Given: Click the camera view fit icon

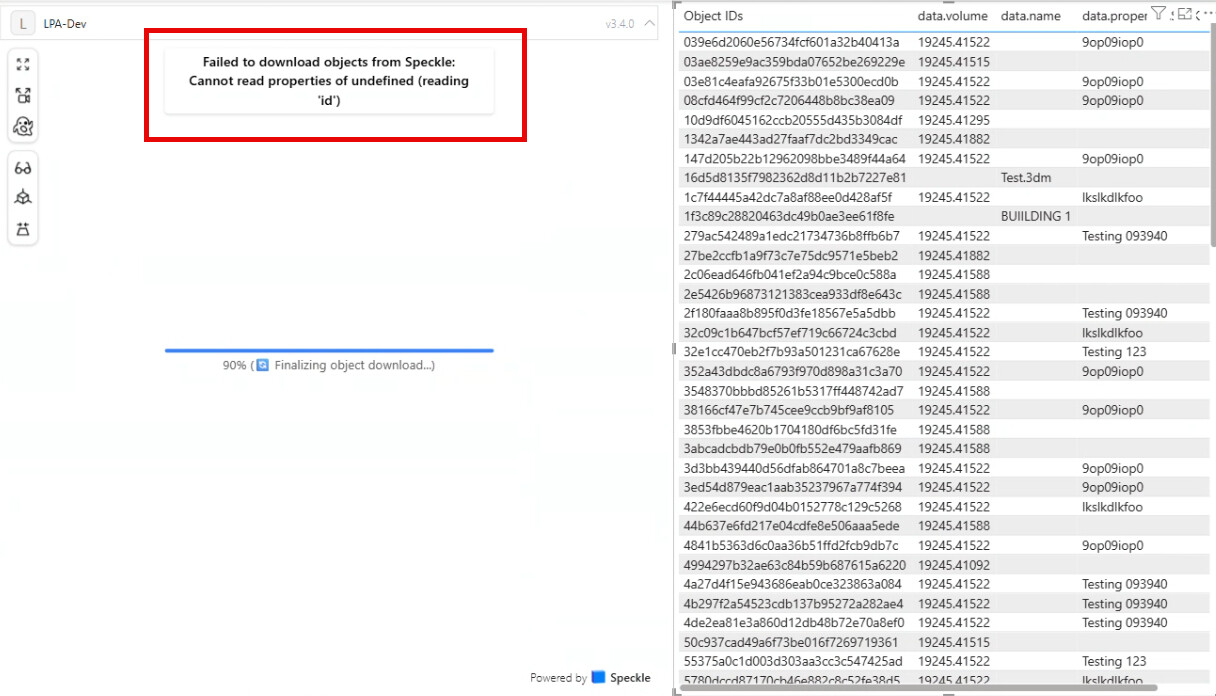Looking at the screenshot, I should (x=23, y=95).
